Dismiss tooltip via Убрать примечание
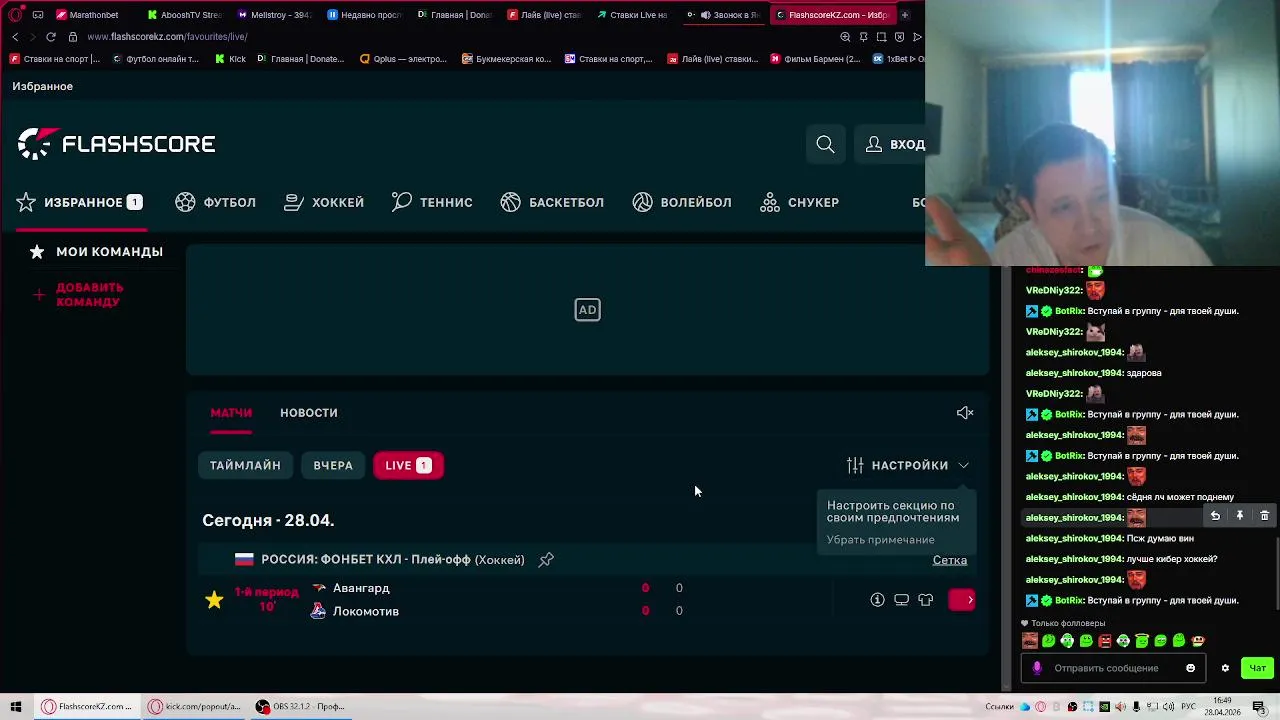The height and width of the screenshot is (720, 1280). 880,540
